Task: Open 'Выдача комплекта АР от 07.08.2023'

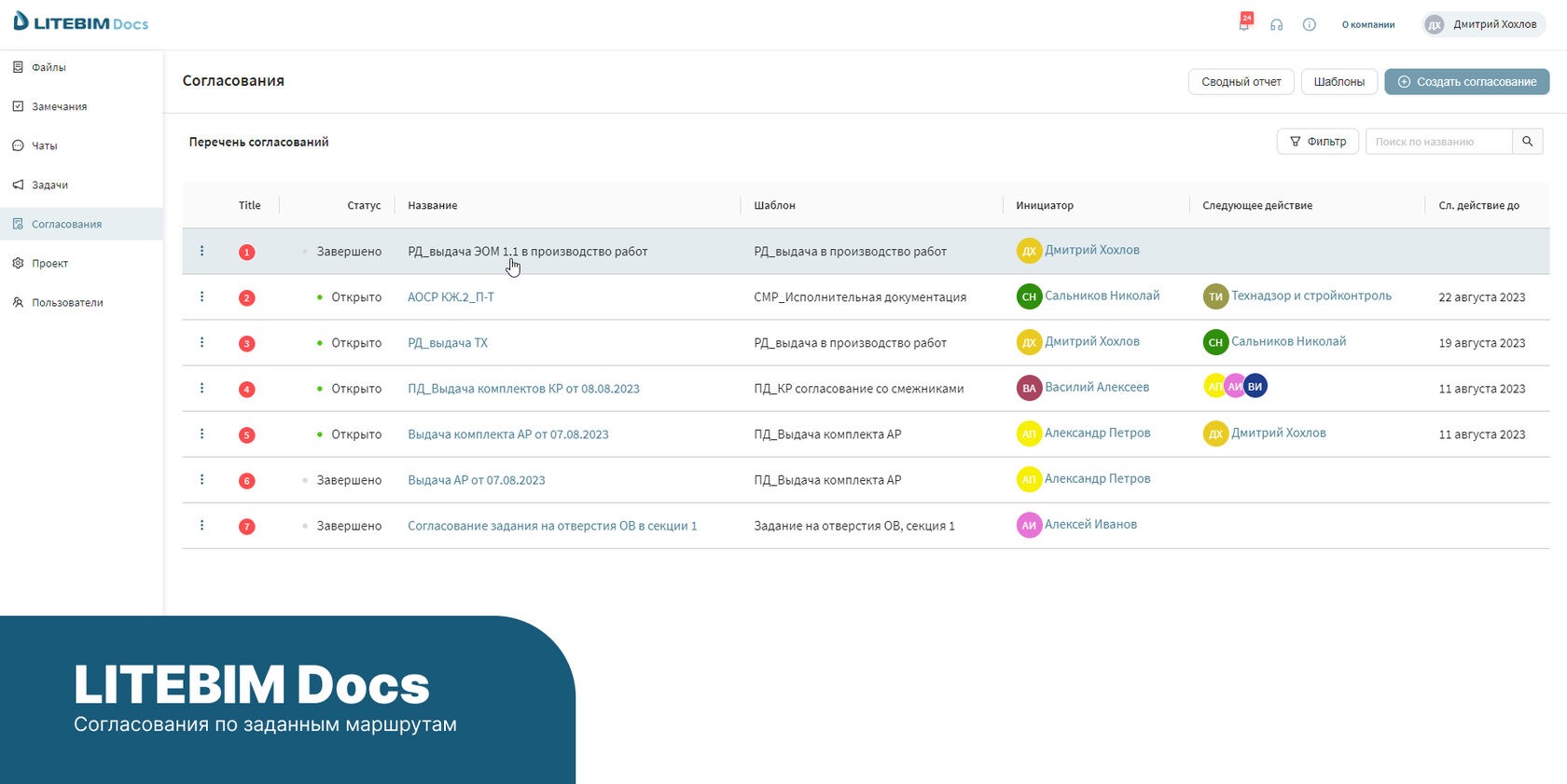Action: 508,434
